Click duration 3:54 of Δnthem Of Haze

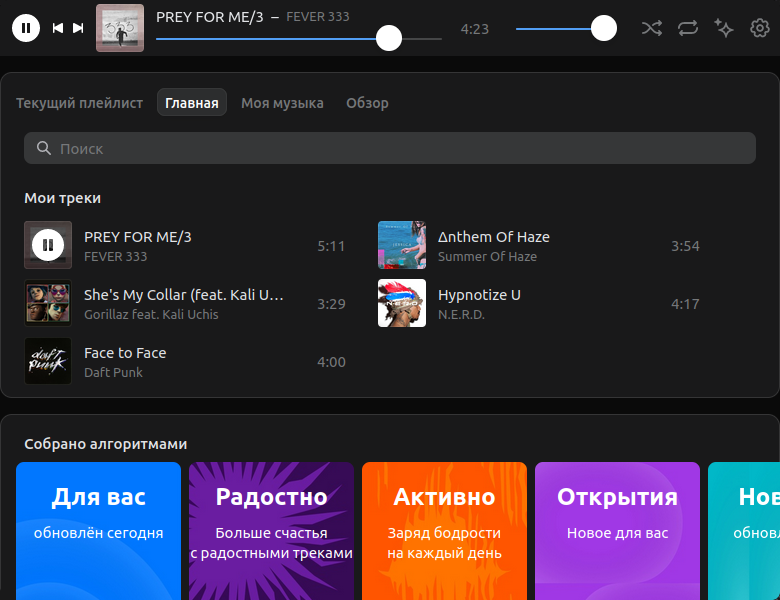coord(685,246)
